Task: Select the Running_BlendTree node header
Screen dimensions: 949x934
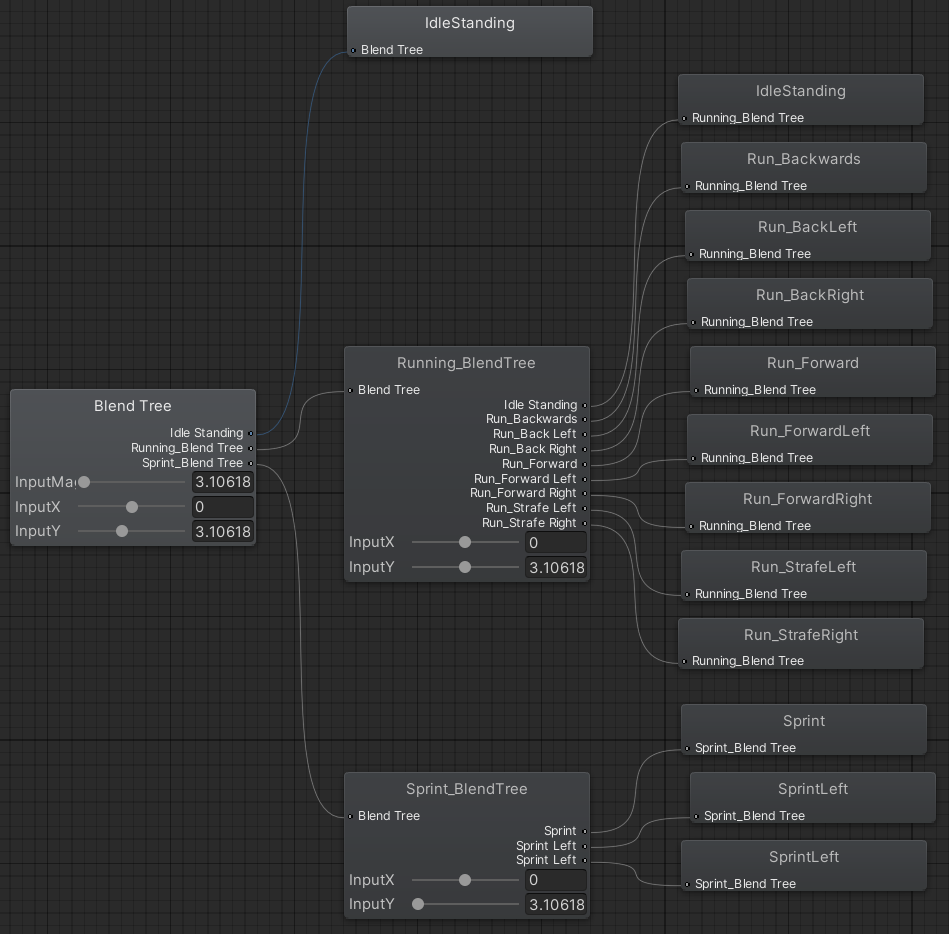Action: (466, 364)
